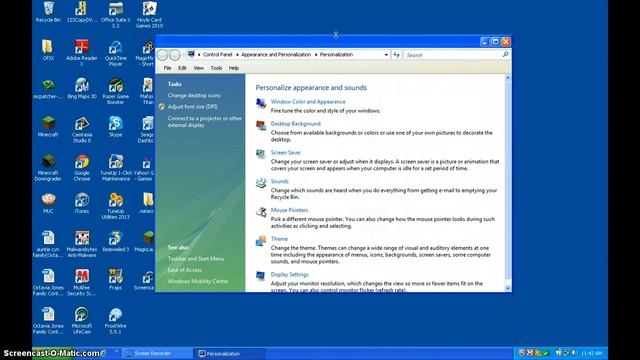Focus the Search input field
The width and height of the screenshot is (640, 360).
click(x=453, y=55)
